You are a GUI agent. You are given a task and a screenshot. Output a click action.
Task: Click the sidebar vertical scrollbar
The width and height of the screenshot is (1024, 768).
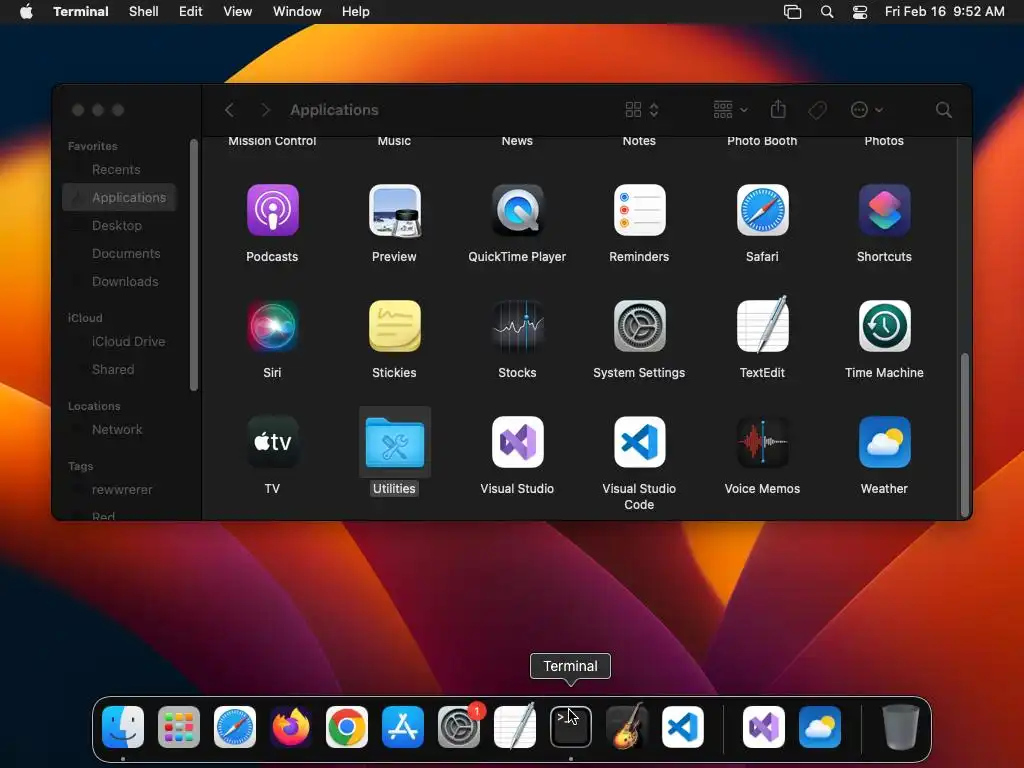point(194,265)
